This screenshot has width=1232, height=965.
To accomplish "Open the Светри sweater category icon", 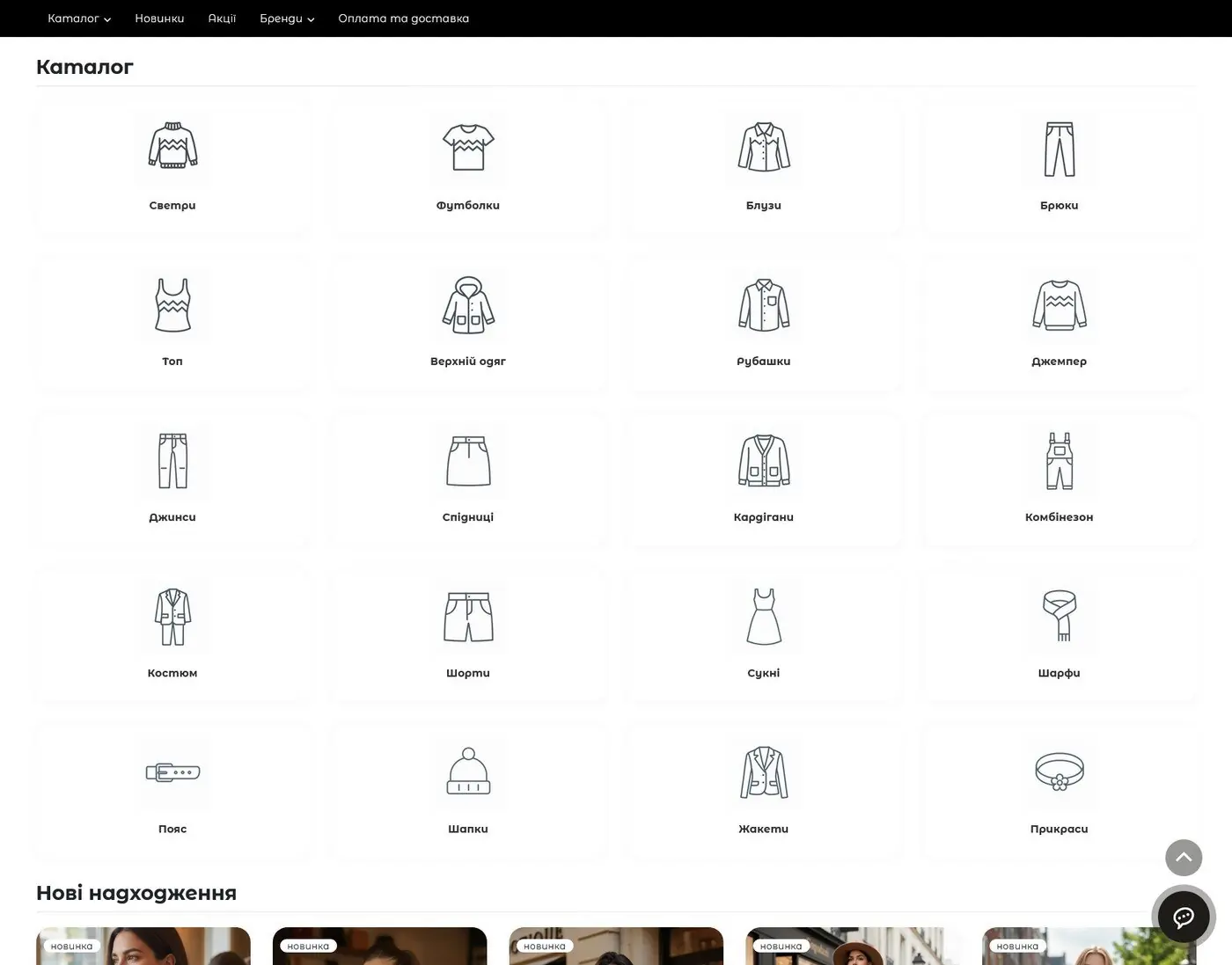I will click(172, 147).
